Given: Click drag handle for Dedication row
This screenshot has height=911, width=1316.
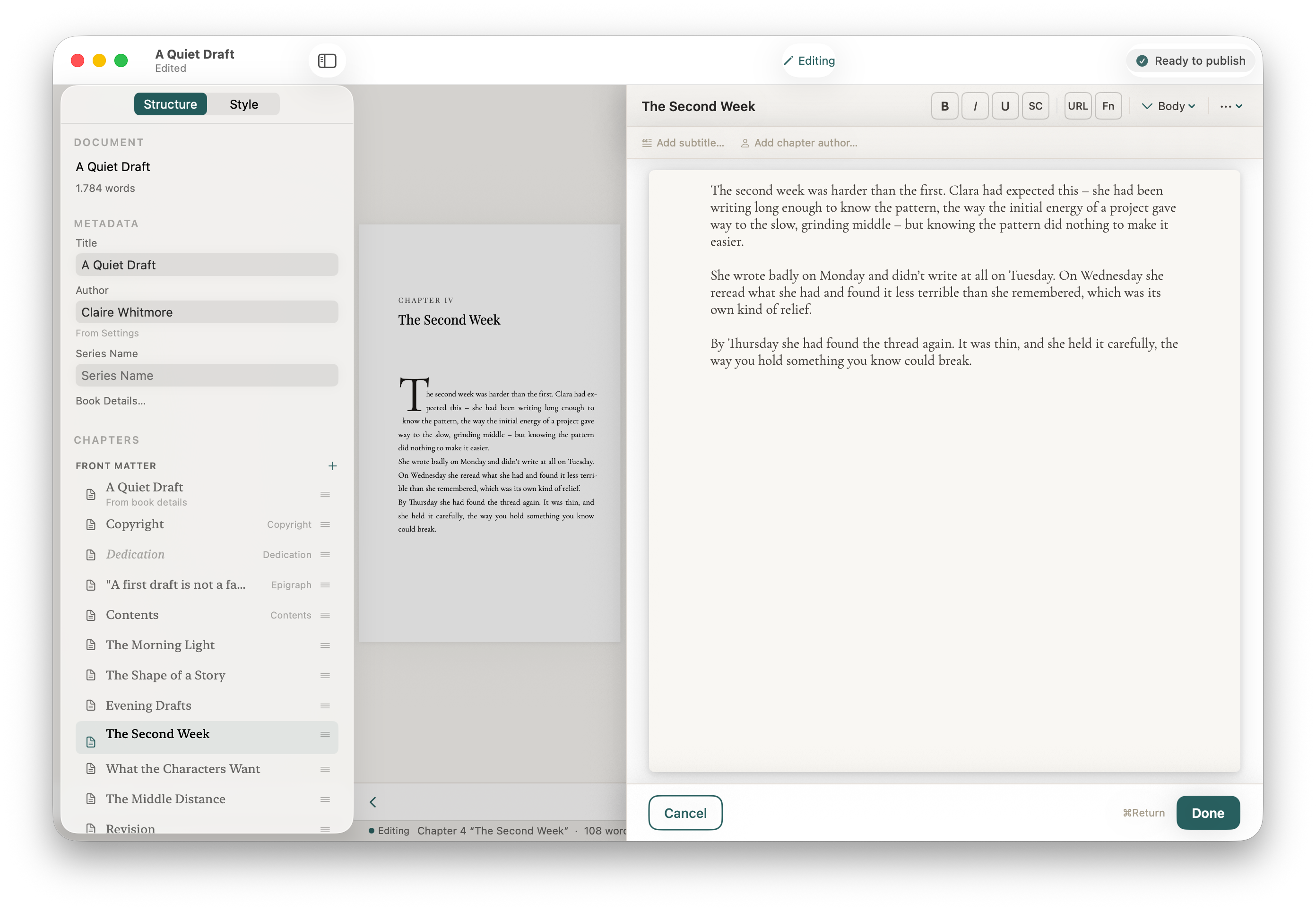Looking at the screenshot, I should click(x=325, y=555).
